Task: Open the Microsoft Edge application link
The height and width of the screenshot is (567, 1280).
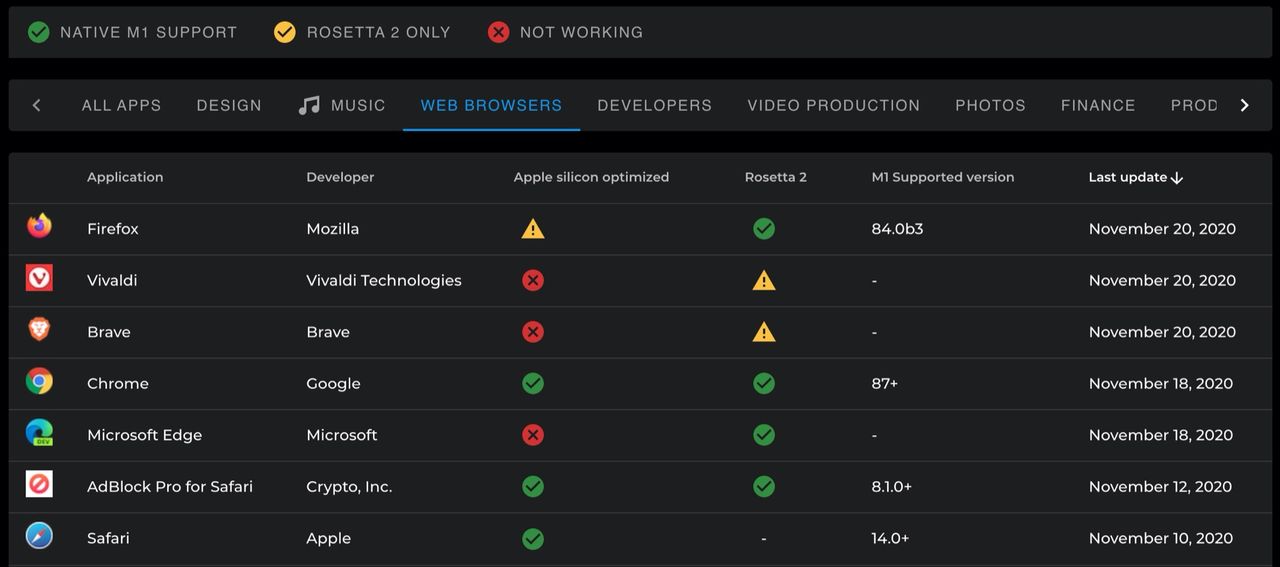Action: tap(144, 435)
